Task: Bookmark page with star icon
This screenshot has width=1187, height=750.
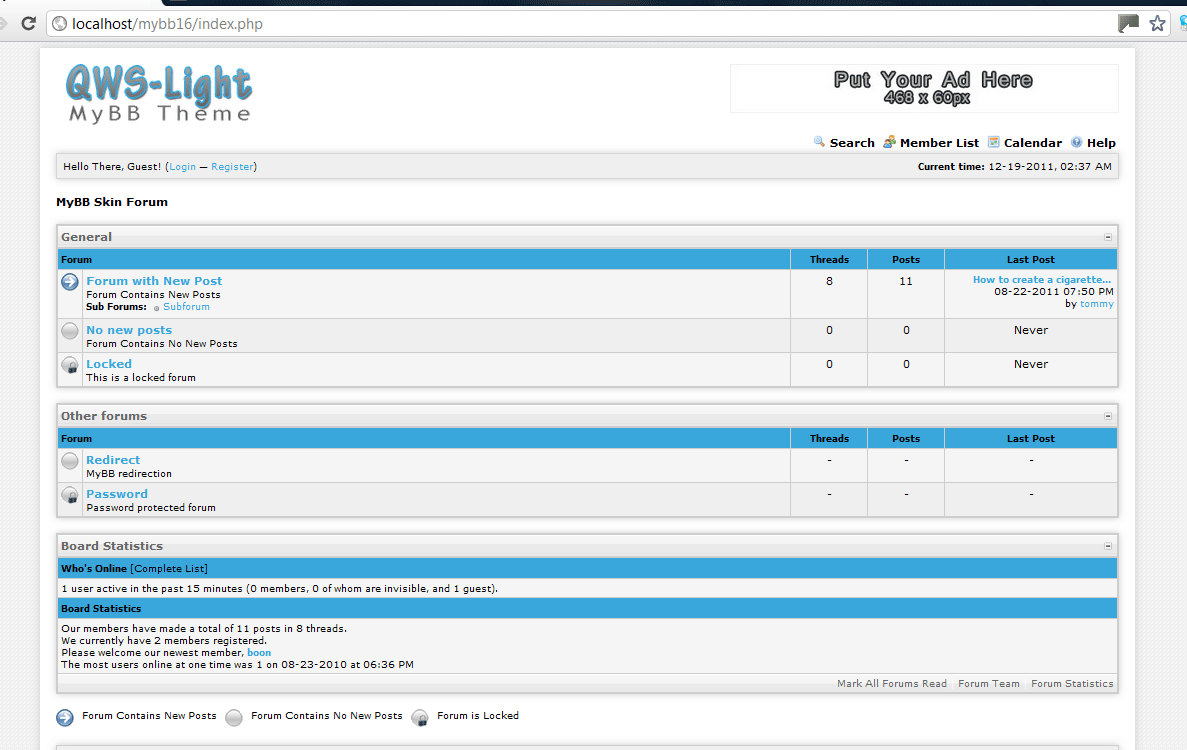Action: point(1157,23)
